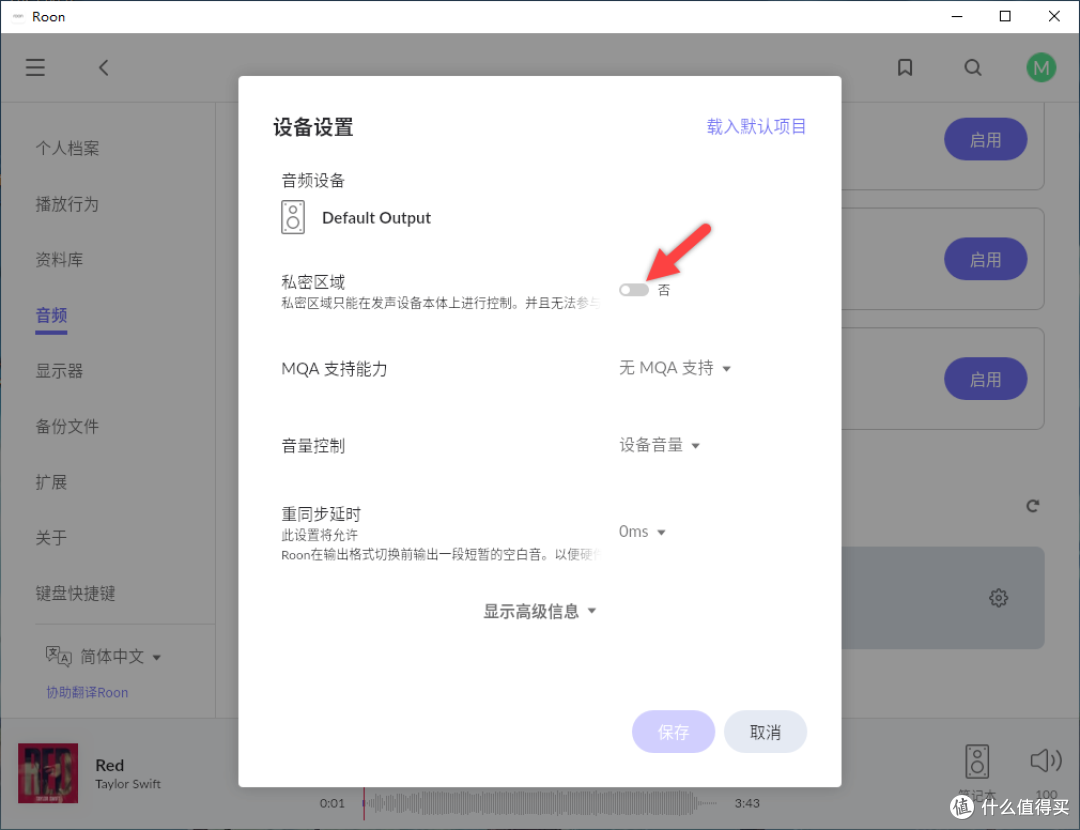
Task: Open the profile avatar menu
Action: click(1041, 67)
